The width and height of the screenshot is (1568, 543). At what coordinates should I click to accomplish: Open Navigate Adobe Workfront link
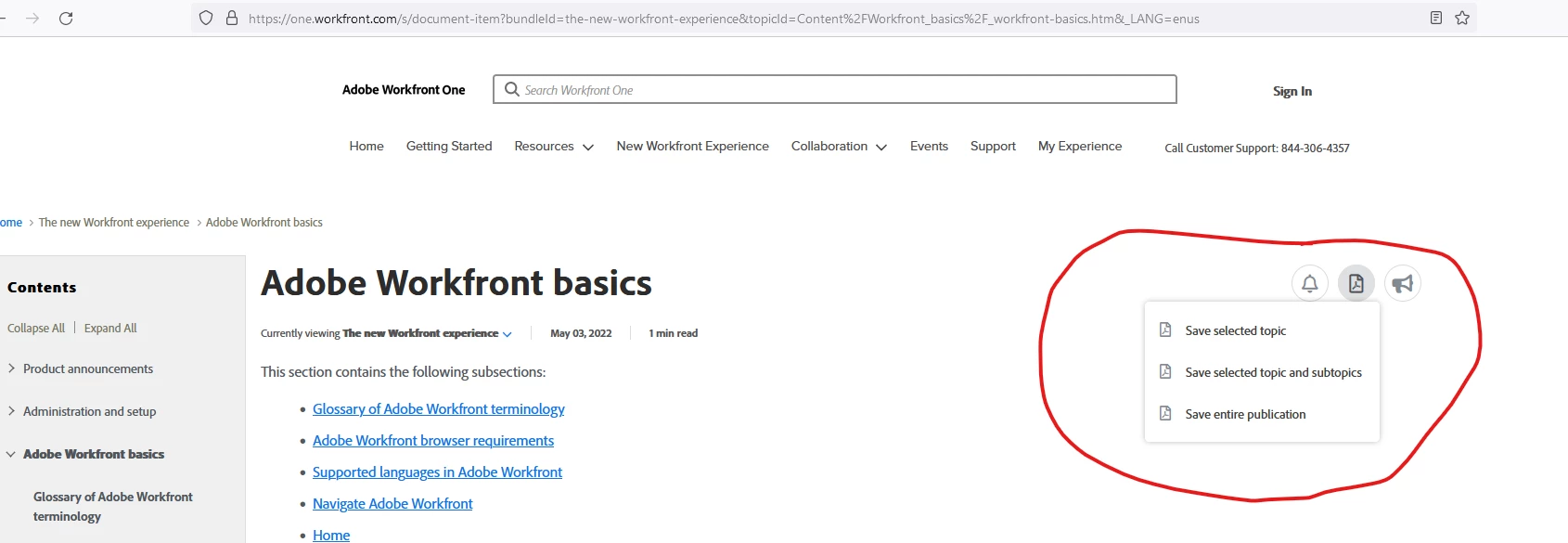pos(392,504)
